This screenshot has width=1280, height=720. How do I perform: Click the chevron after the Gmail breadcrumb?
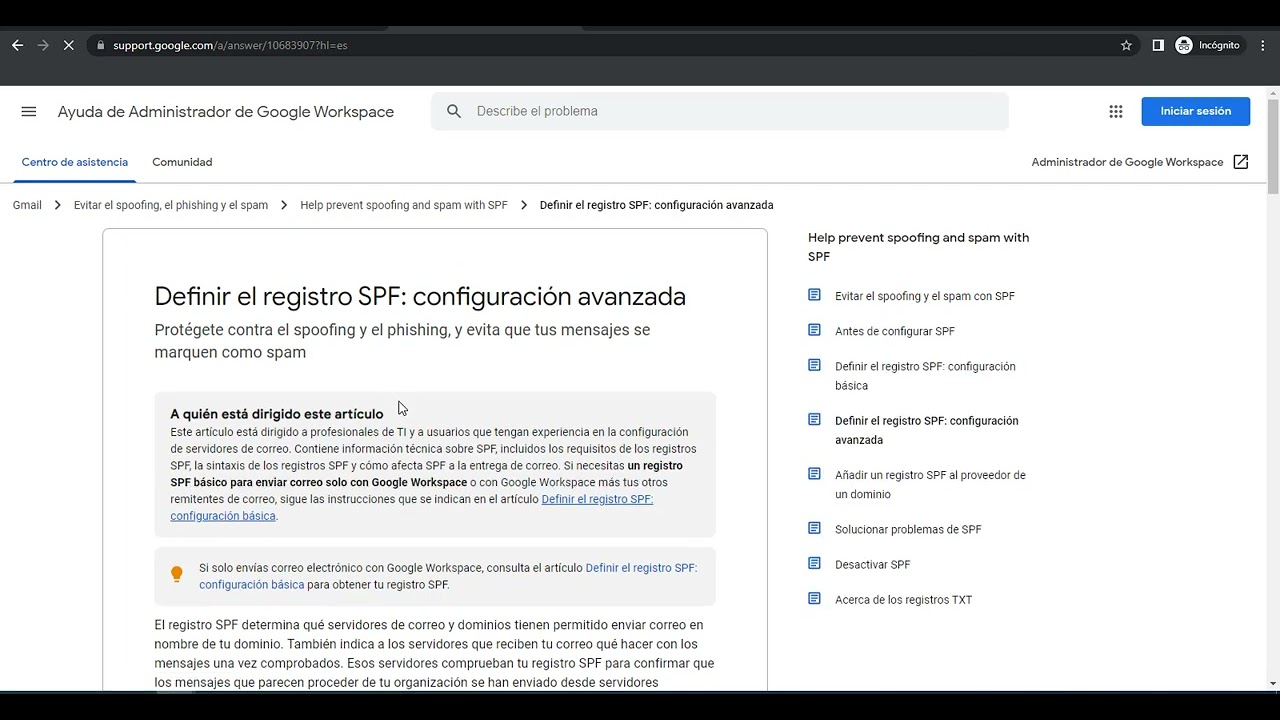pyautogui.click(x=58, y=205)
